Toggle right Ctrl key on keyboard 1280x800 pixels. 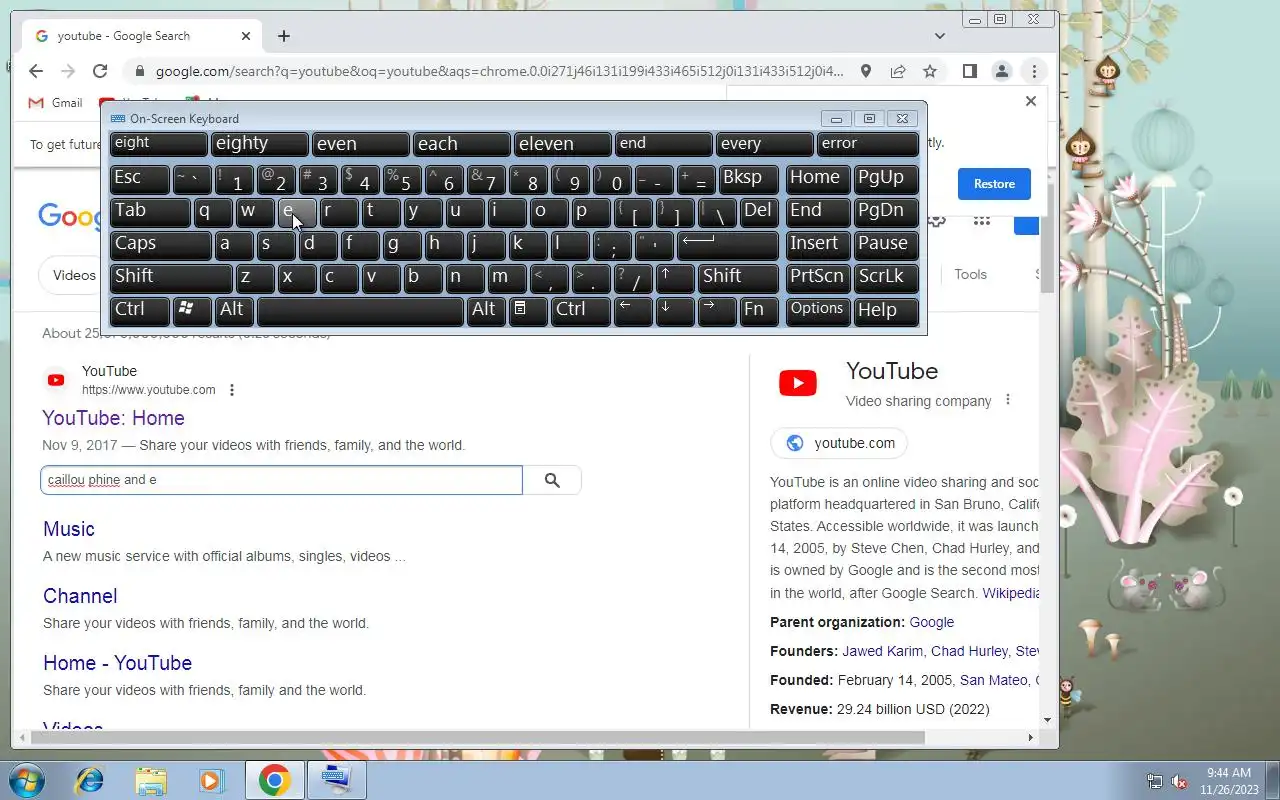tap(580, 310)
